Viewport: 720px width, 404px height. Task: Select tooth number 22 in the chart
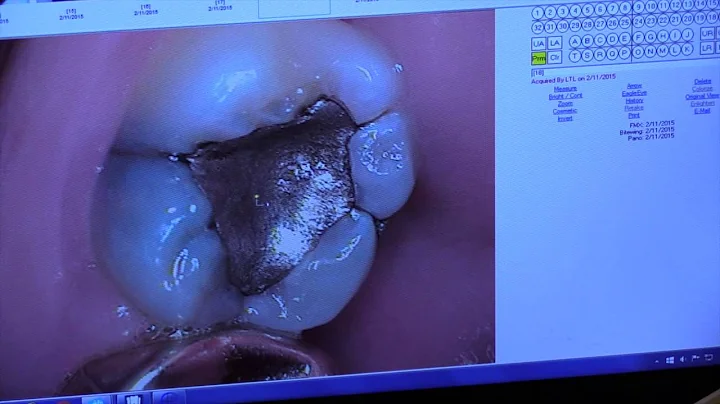click(x=664, y=20)
